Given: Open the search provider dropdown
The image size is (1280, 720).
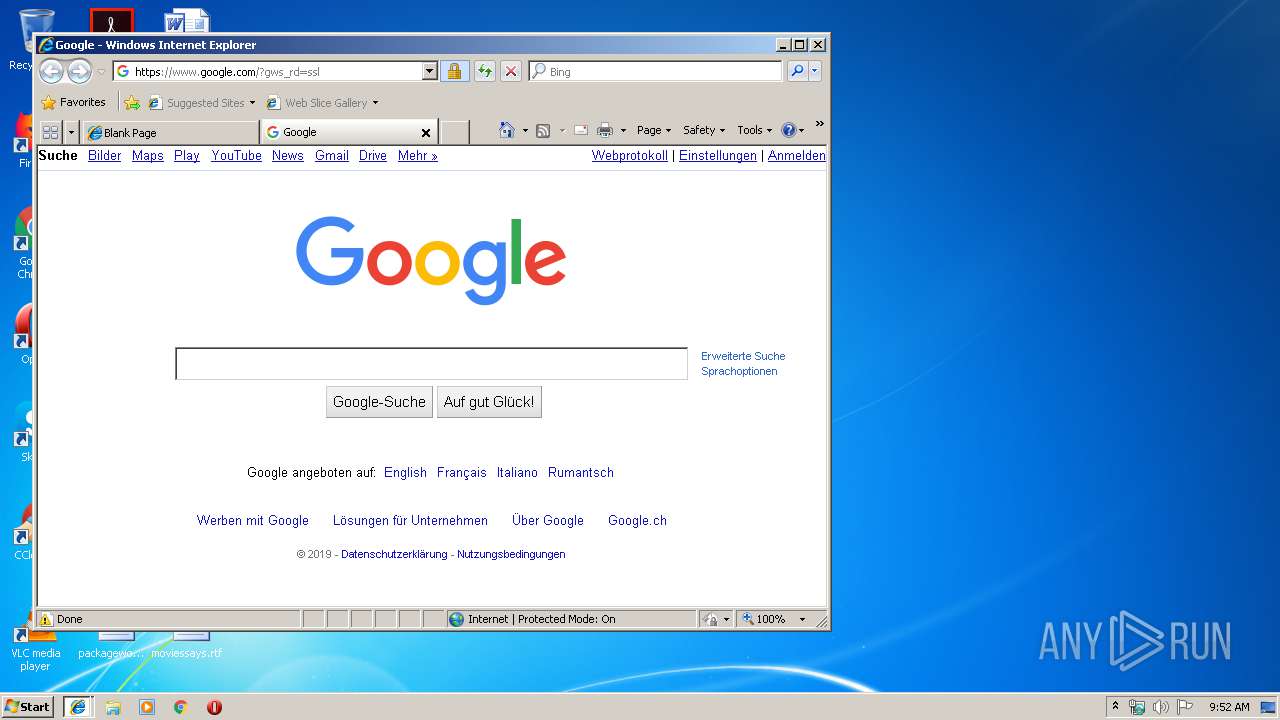Looking at the screenshot, I should pyautogui.click(x=815, y=71).
